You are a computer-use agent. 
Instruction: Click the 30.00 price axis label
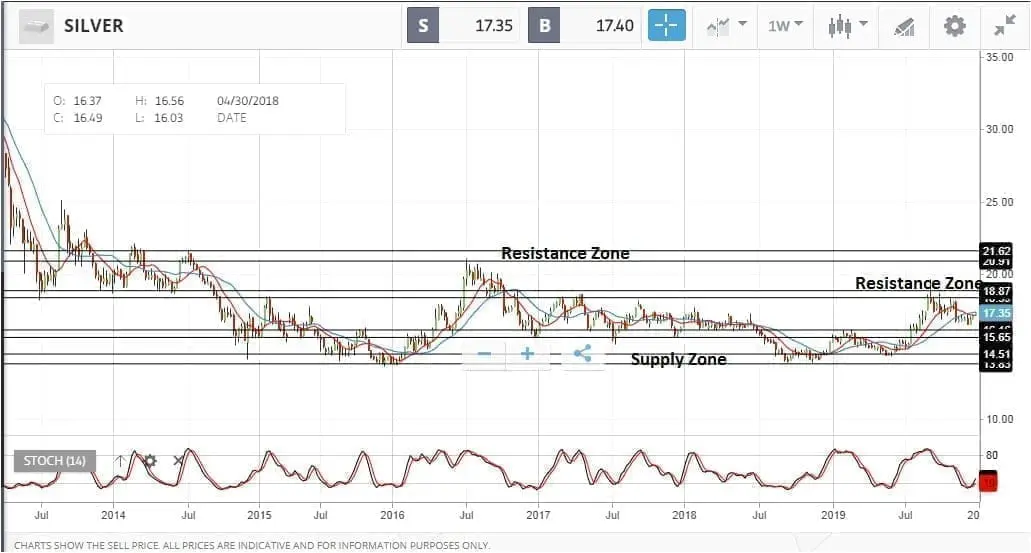(x=999, y=129)
